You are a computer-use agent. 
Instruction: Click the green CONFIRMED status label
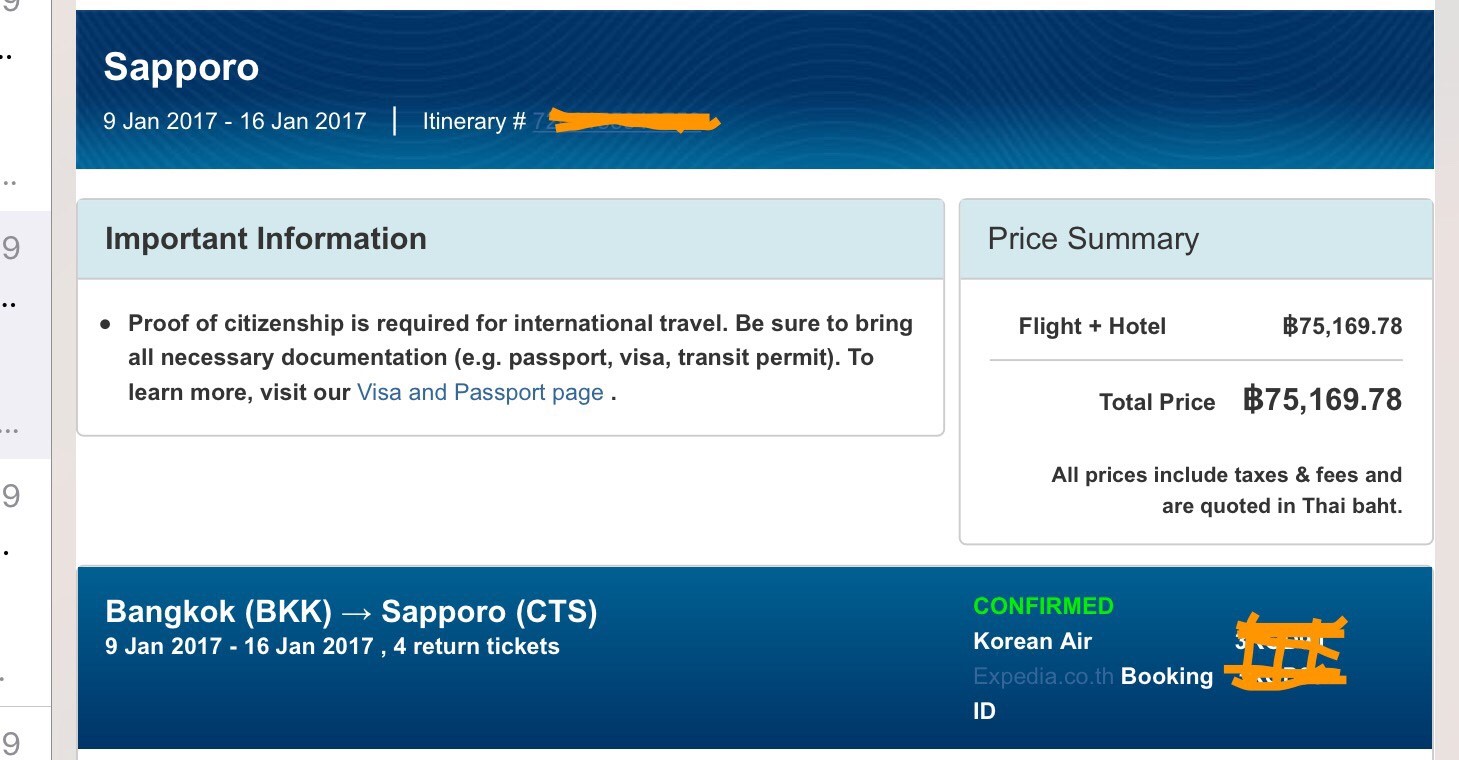[x=1043, y=606]
